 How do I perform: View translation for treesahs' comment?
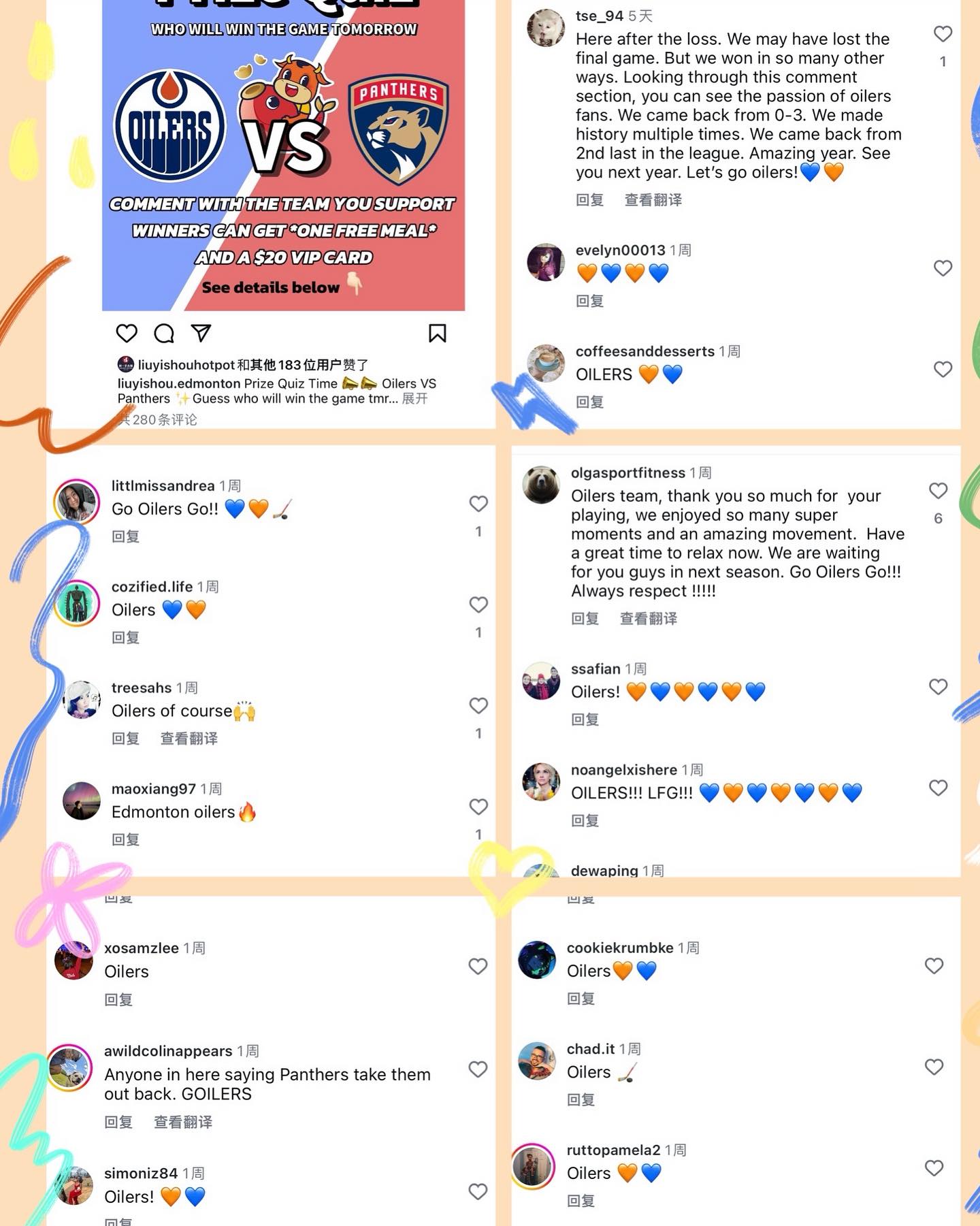pos(189,739)
